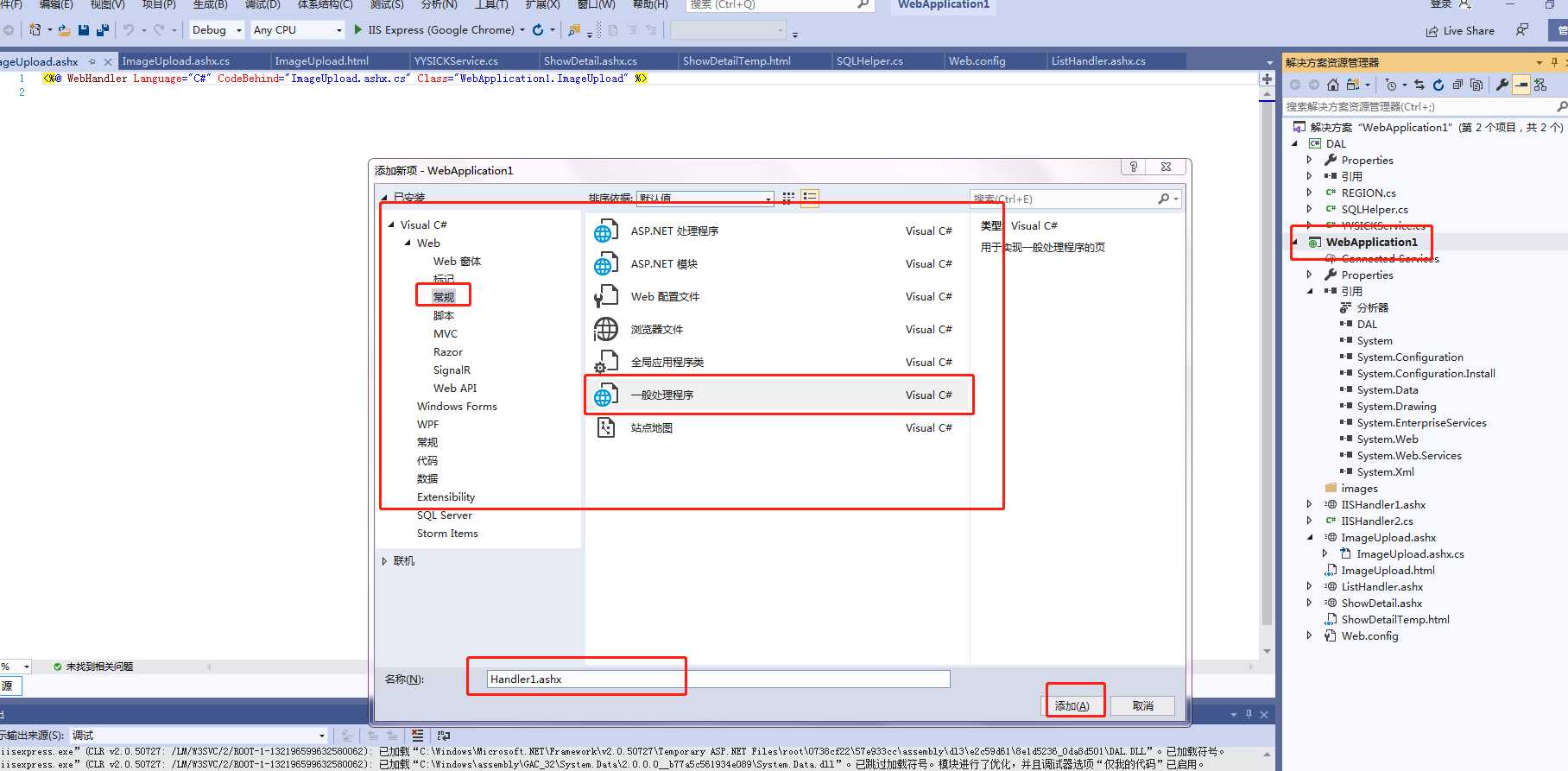The height and width of the screenshot is (771, 1568).
Task: Open Properties wrench icon in Solution Explorer toolbar
Action: click(x=1502, y=85)
